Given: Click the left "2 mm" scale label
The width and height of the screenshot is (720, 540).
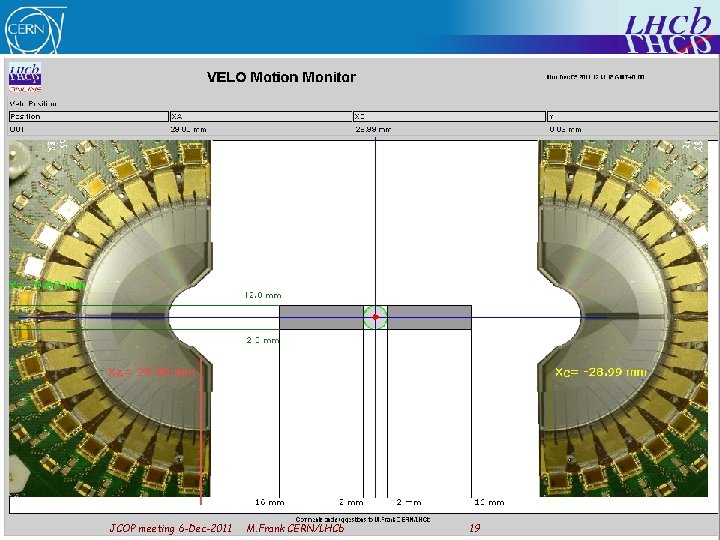Looking at the screenshot, I should click(x=352, y=502).
